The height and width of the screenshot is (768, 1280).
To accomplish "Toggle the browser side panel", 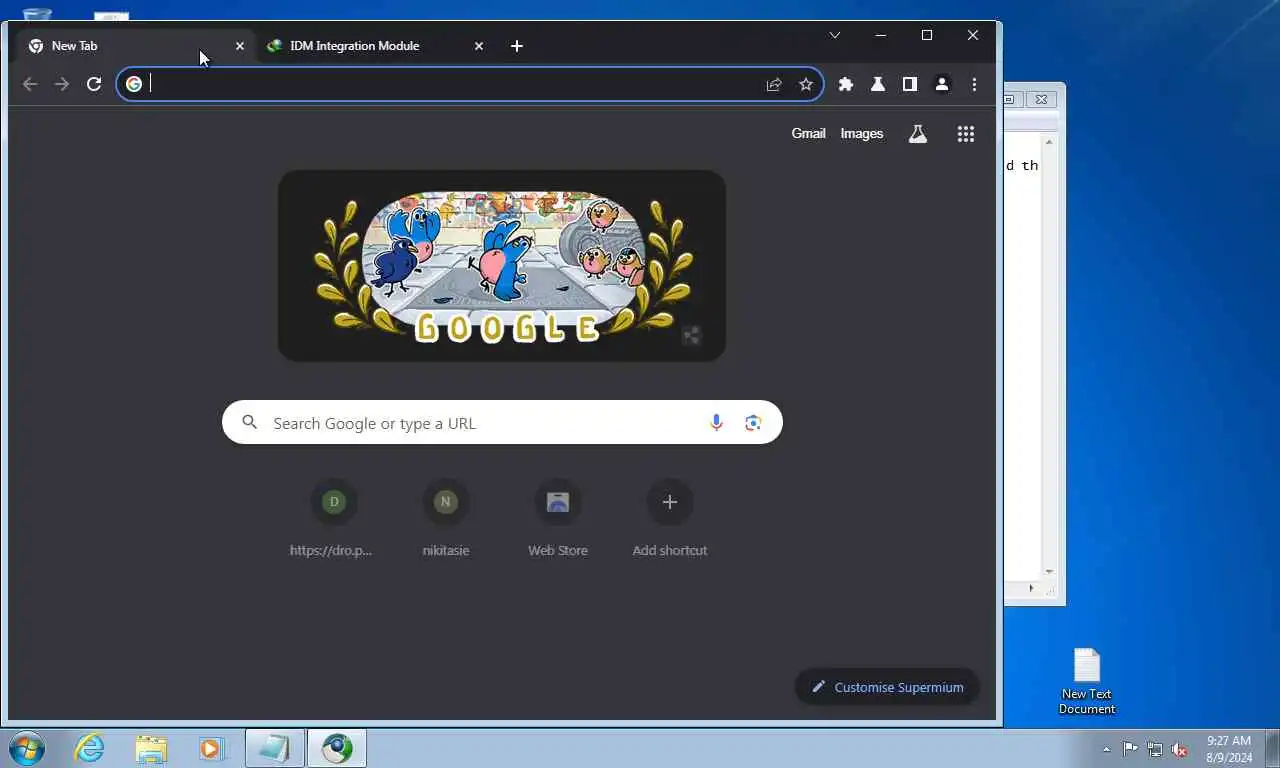I will coord(910,84).
